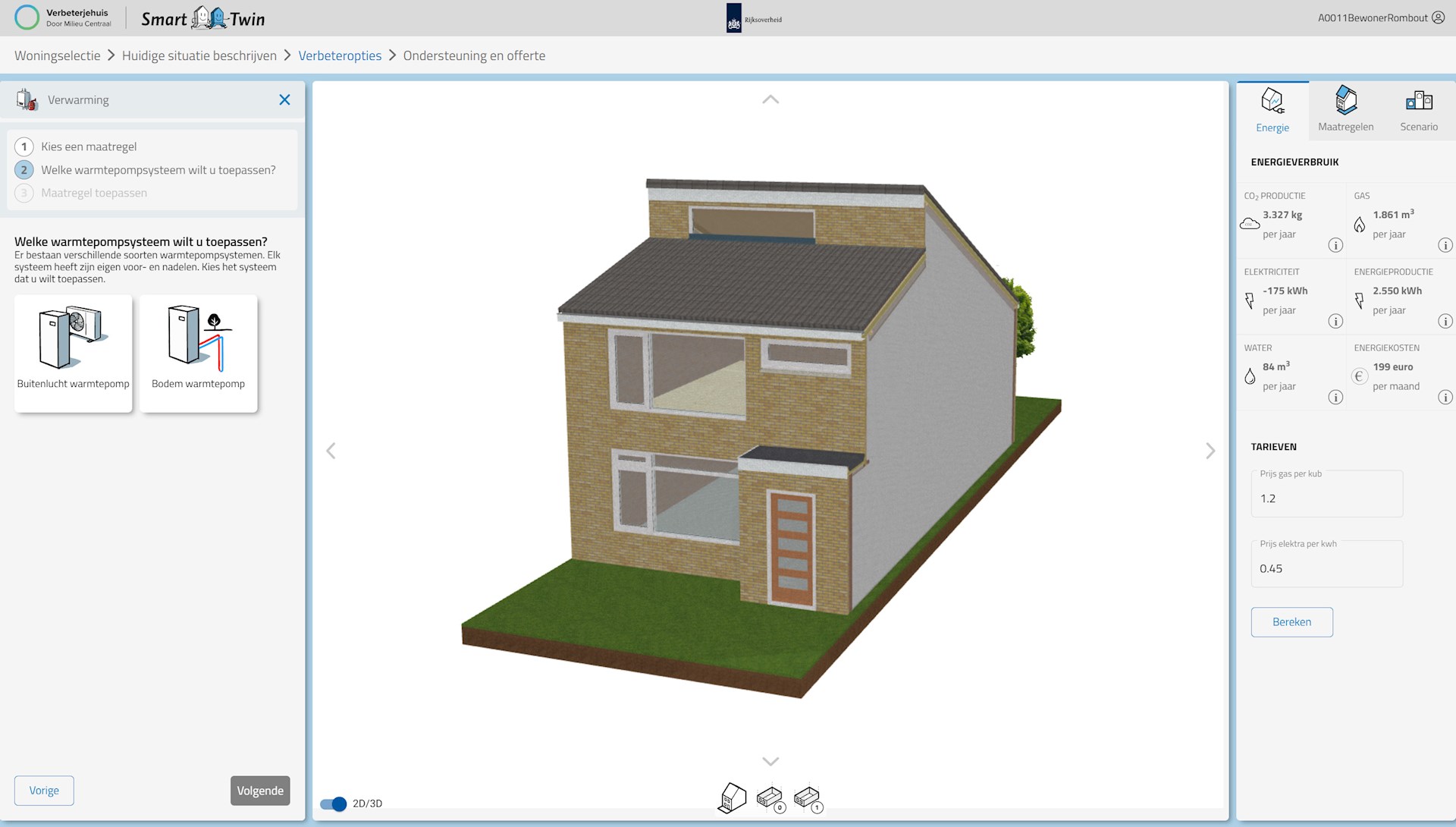
Task: Click the 84 m³ water value
Action: [x=1276, y=366]
